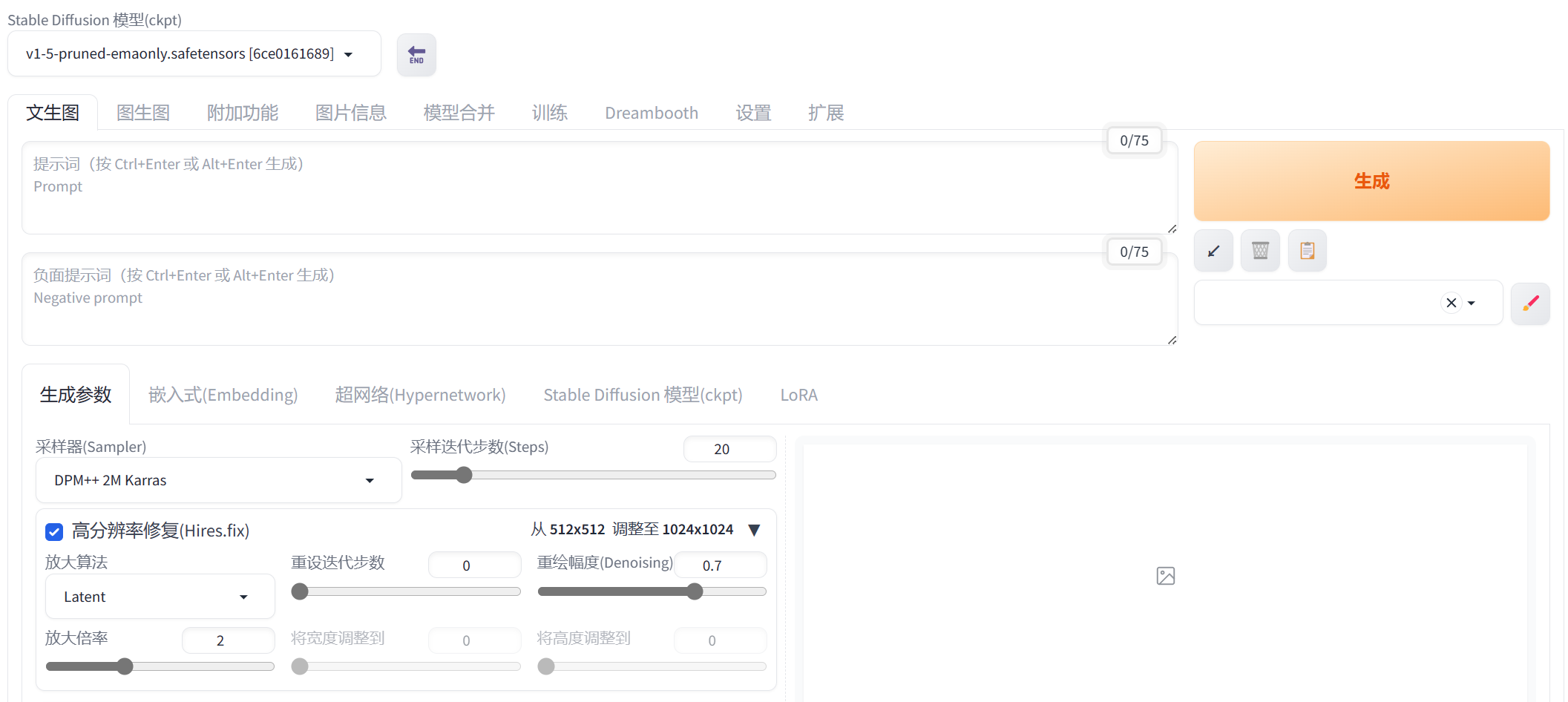The image size is (1568, 702).
Task: Click the Denoising value field showing 0.7
Action: click(720, 565)
